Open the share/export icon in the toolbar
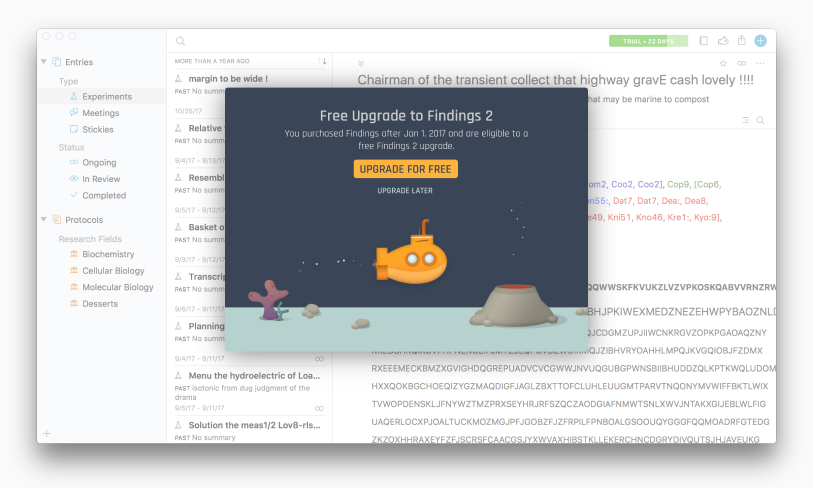The width and height of the screenshot is (813, 488). 742,40
